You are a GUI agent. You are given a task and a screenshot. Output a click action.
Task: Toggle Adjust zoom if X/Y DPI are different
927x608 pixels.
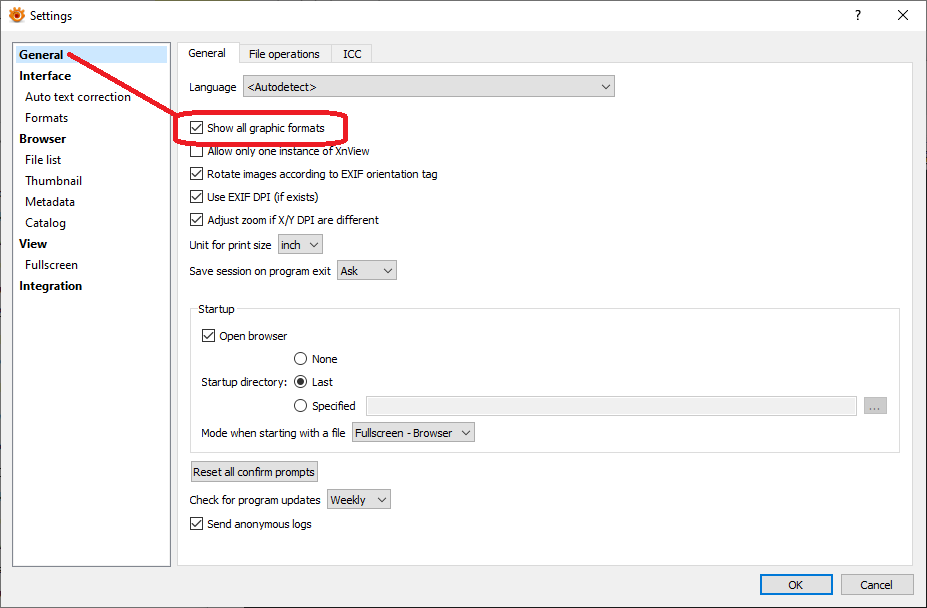point(196,220)
